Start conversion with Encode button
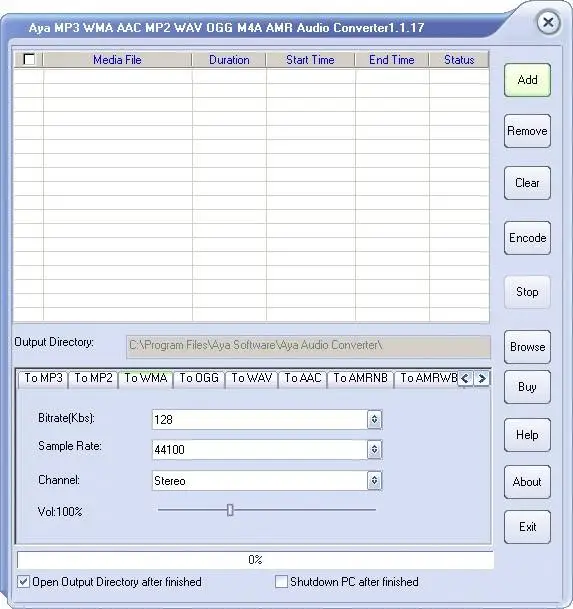 coord(527,238)
